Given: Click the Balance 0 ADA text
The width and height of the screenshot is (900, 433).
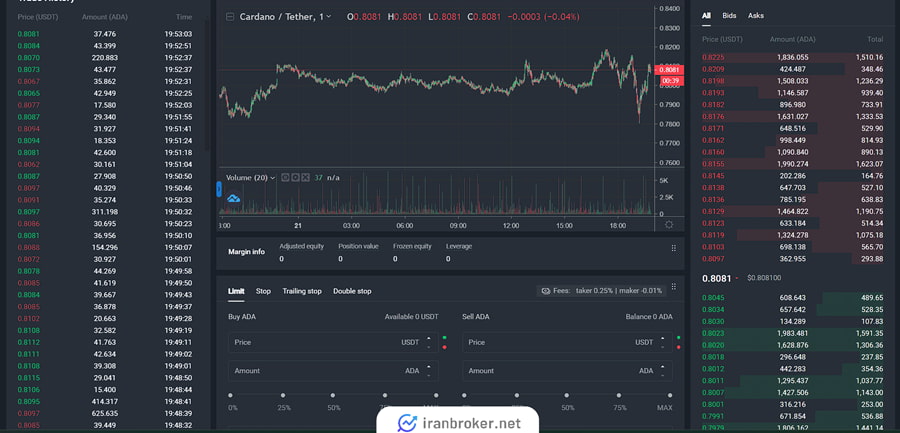Looking at the screenshot, I should (649, 316).
